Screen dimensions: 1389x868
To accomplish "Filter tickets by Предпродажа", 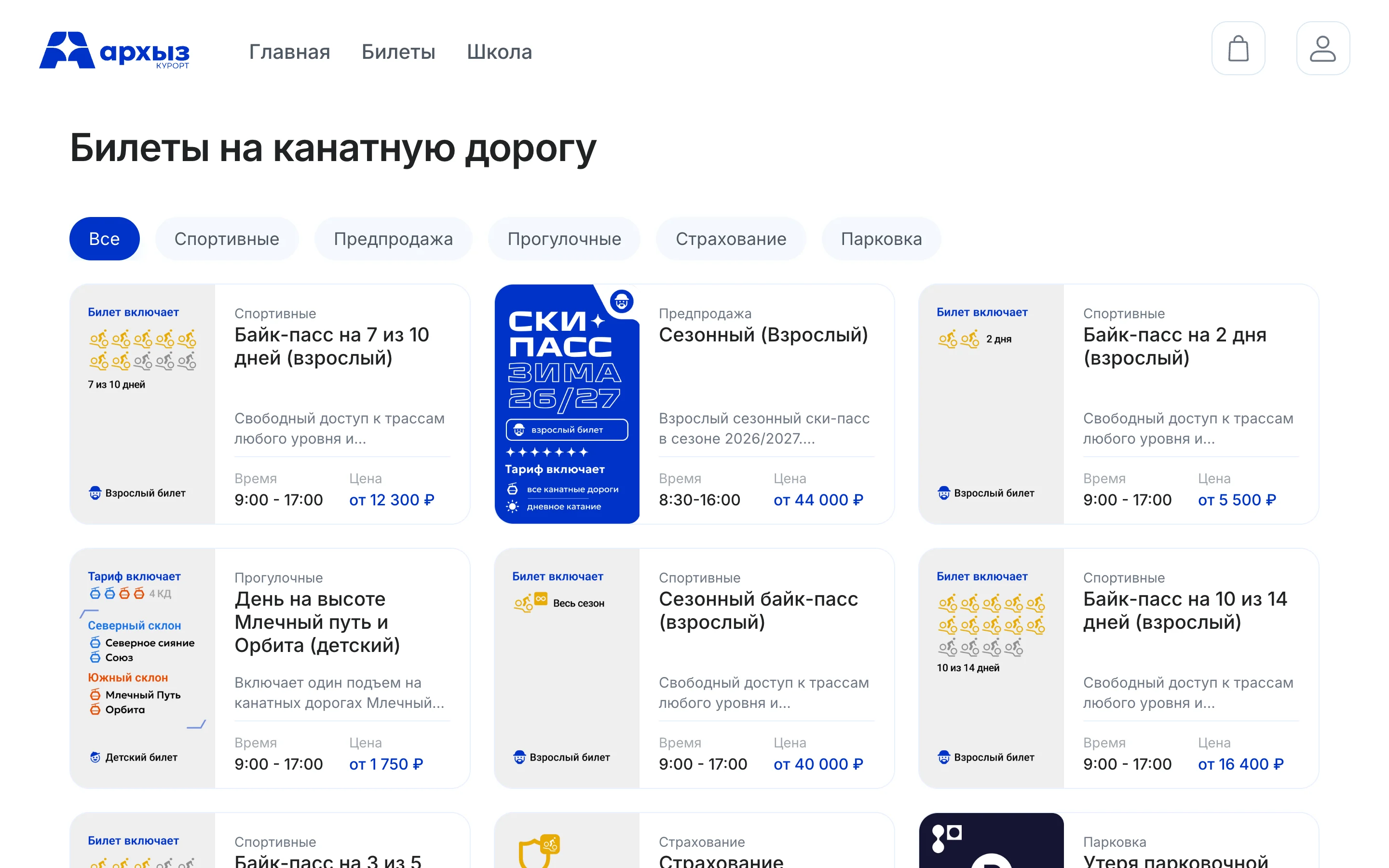I will click(x=393, y=239).
